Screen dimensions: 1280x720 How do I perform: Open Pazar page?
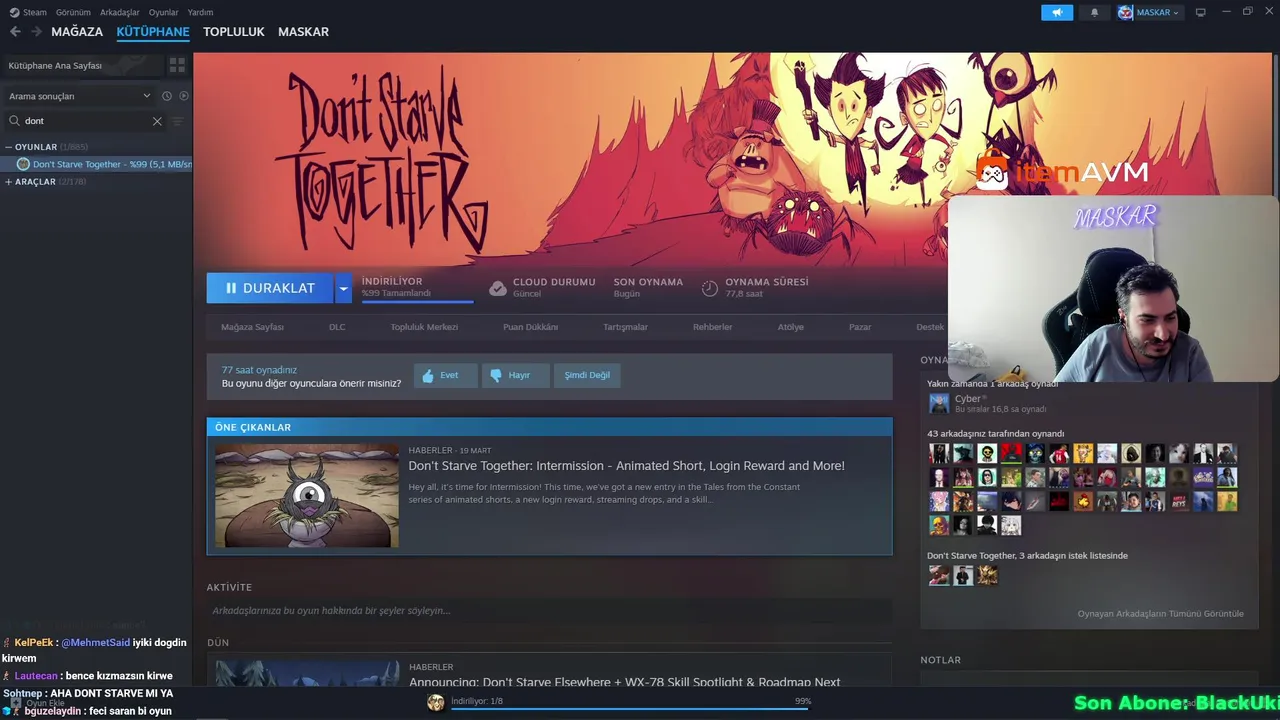point(860,327)
